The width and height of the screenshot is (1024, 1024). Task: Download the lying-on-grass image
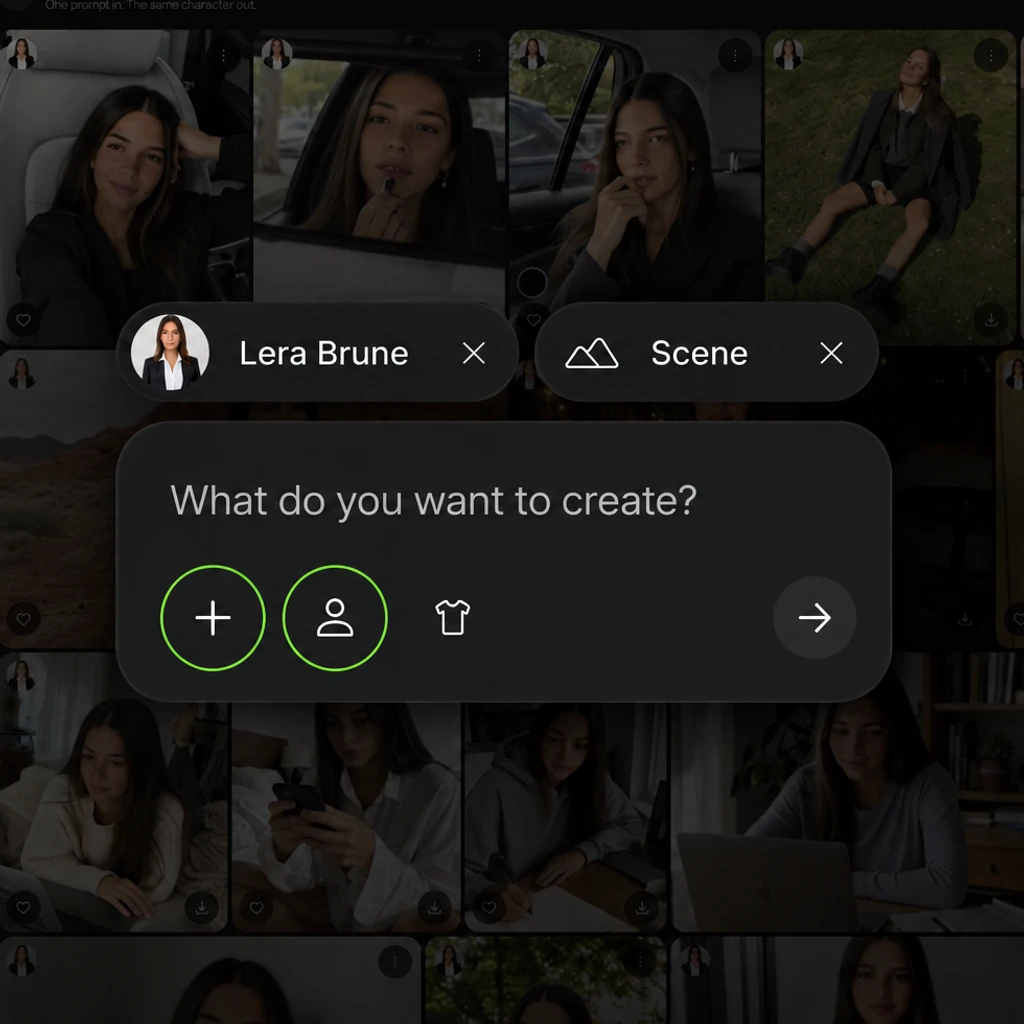tap(991, 320)
